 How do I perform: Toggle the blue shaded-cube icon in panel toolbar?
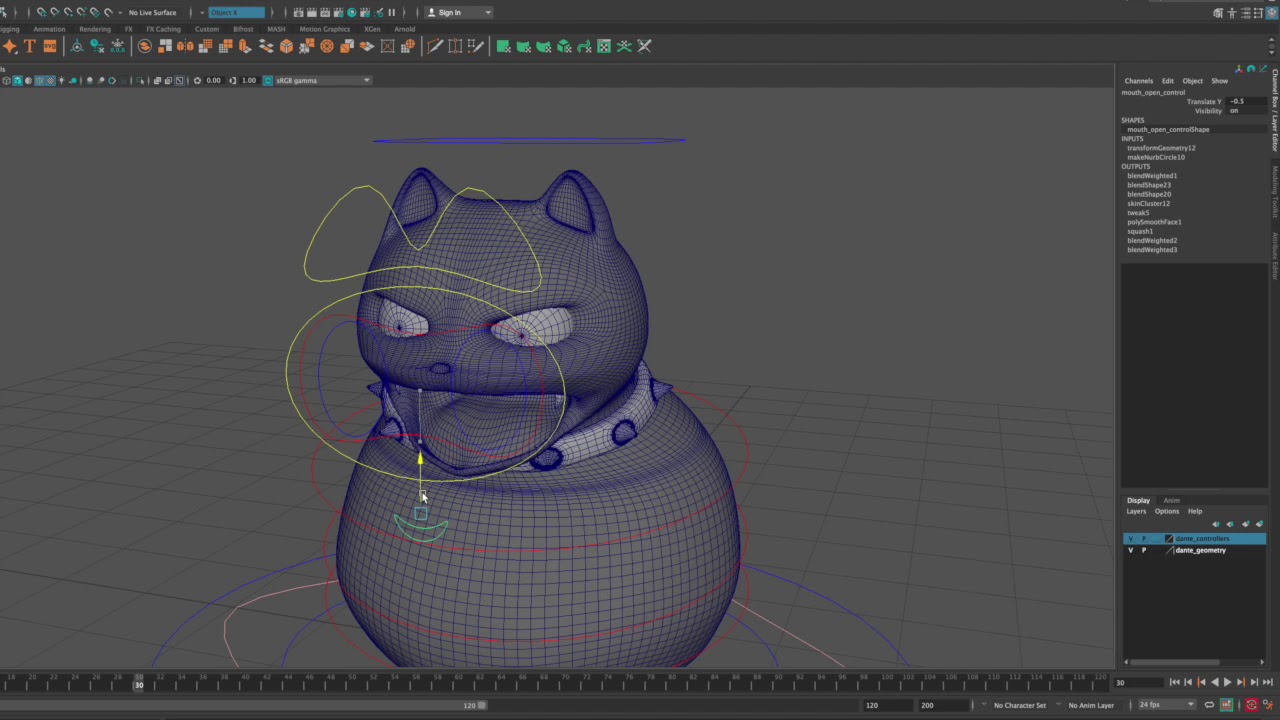click(x=17, y=80)
